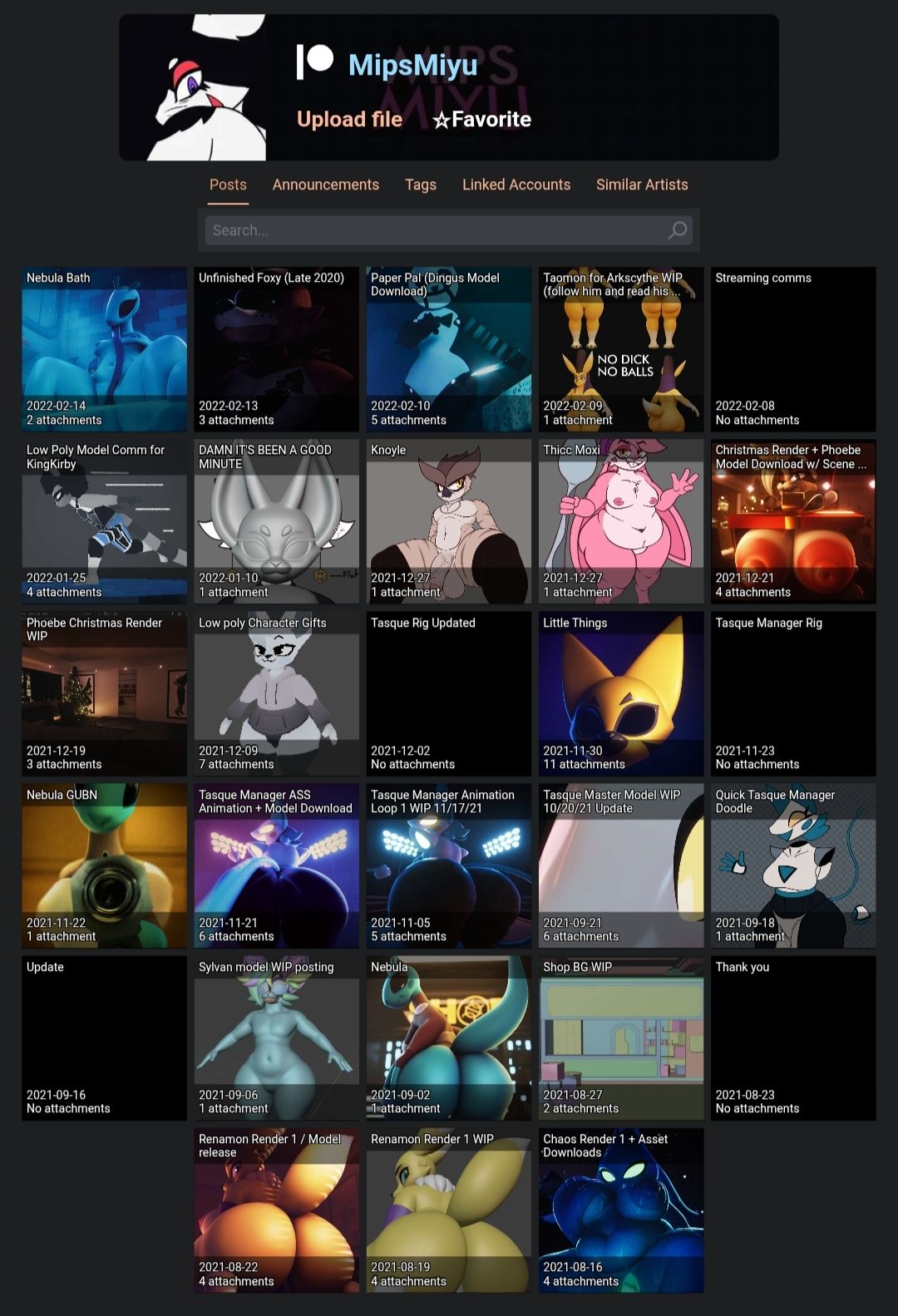
Task: Open Low Poly Model Comm for KingKirby post
Action: (104, 521)
